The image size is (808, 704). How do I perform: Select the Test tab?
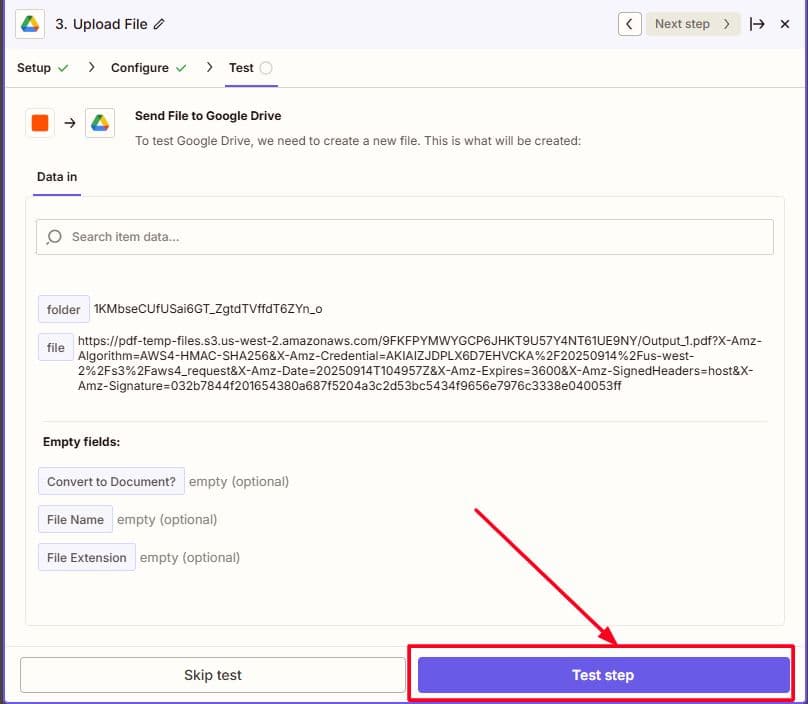pyautogui.click(x=241, y=68)
